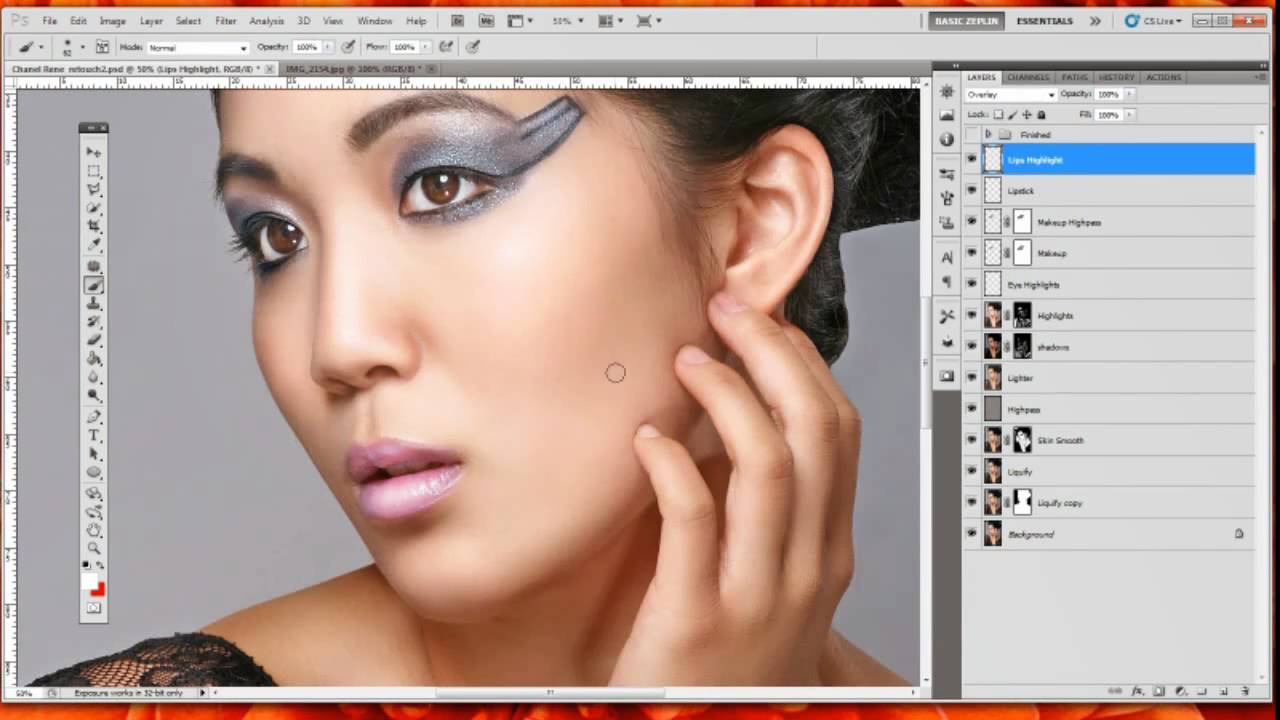Screen dimensions: 1280x720
Task: Select the Spot Healing Brush tool
Action: coord(94,267)
